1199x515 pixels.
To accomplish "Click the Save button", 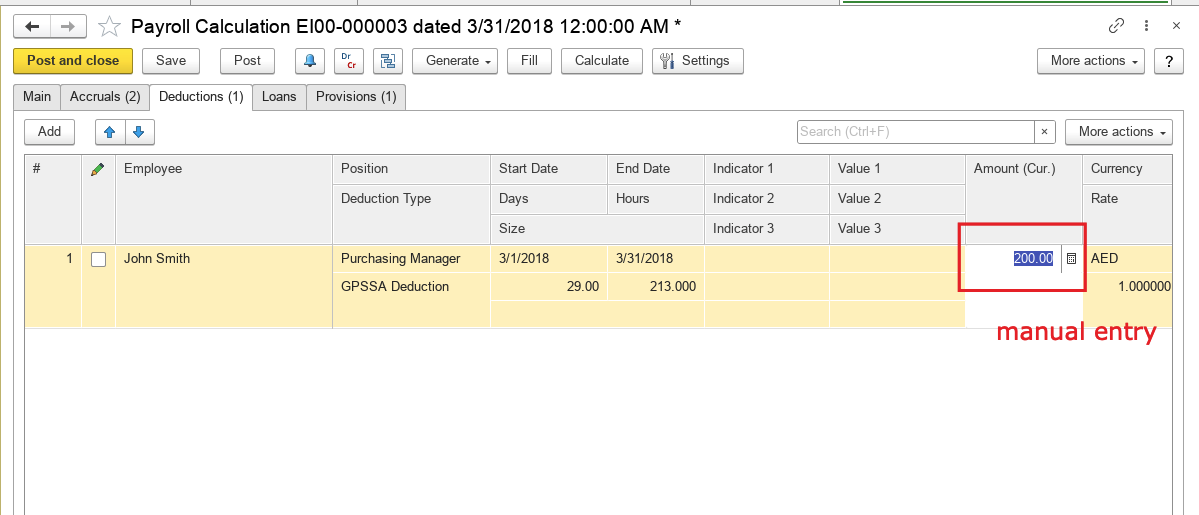I will 171,61.
